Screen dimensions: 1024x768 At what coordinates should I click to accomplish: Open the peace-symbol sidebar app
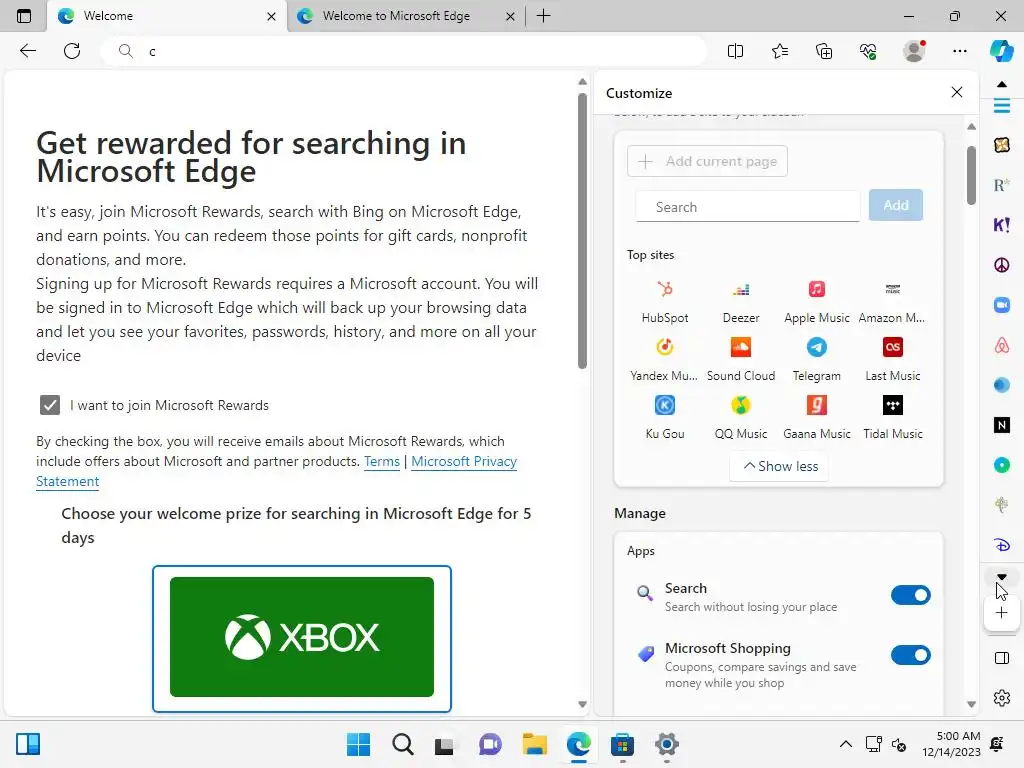click(1001, 265)
